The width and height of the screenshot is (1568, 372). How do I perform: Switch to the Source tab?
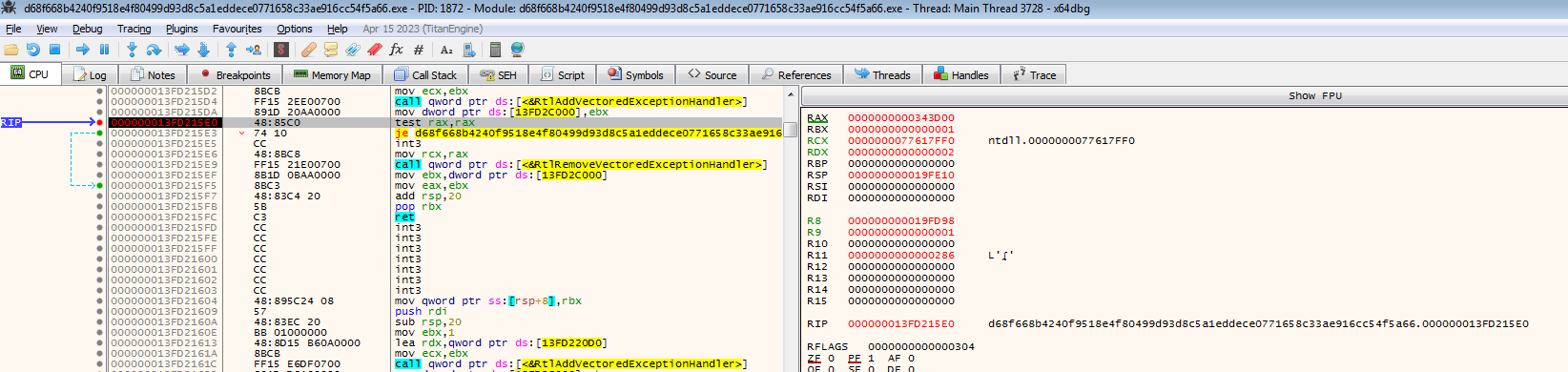coord(712,74)
